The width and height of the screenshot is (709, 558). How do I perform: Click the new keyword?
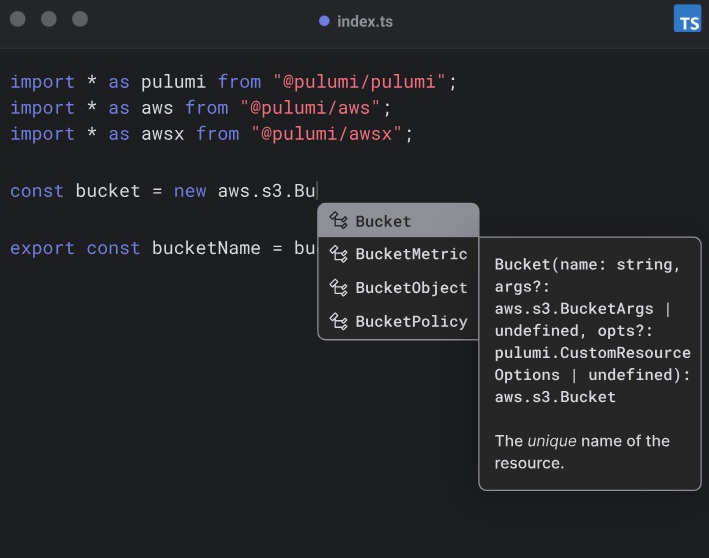coord(190,191)
